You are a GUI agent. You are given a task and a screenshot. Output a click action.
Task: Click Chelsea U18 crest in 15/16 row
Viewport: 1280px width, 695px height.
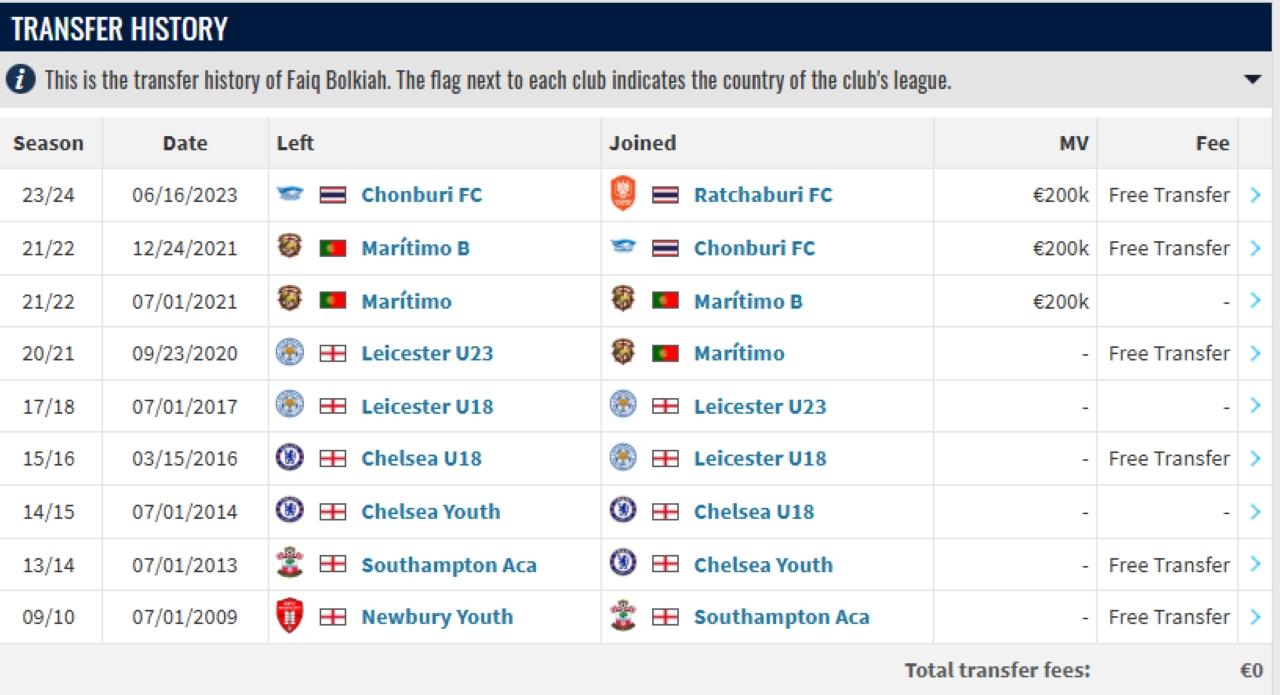coord(290,458)
